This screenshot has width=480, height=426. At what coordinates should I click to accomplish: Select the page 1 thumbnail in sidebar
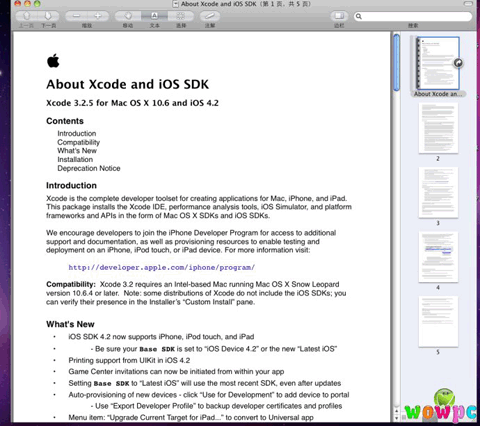[438, 63]
